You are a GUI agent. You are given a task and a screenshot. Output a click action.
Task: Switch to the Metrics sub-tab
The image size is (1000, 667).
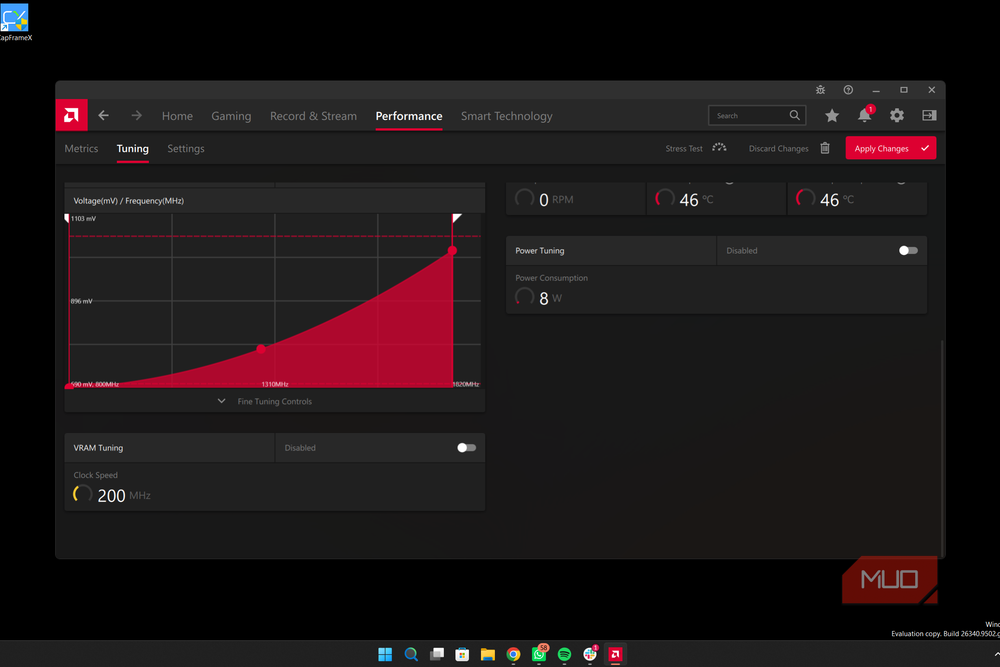point(81,149)
